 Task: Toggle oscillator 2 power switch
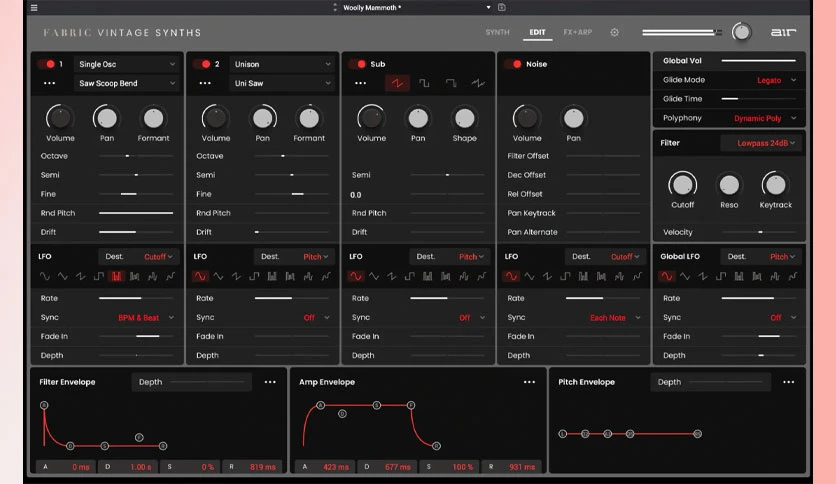tap(203, 64)
